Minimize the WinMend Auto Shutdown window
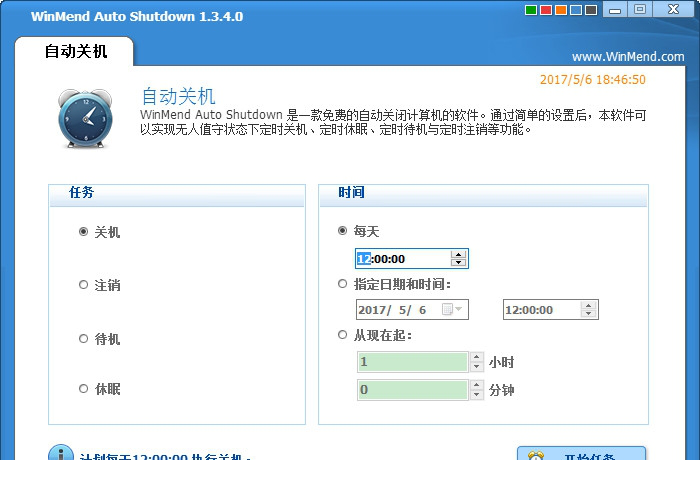700x478 pixels. (615, 9)
